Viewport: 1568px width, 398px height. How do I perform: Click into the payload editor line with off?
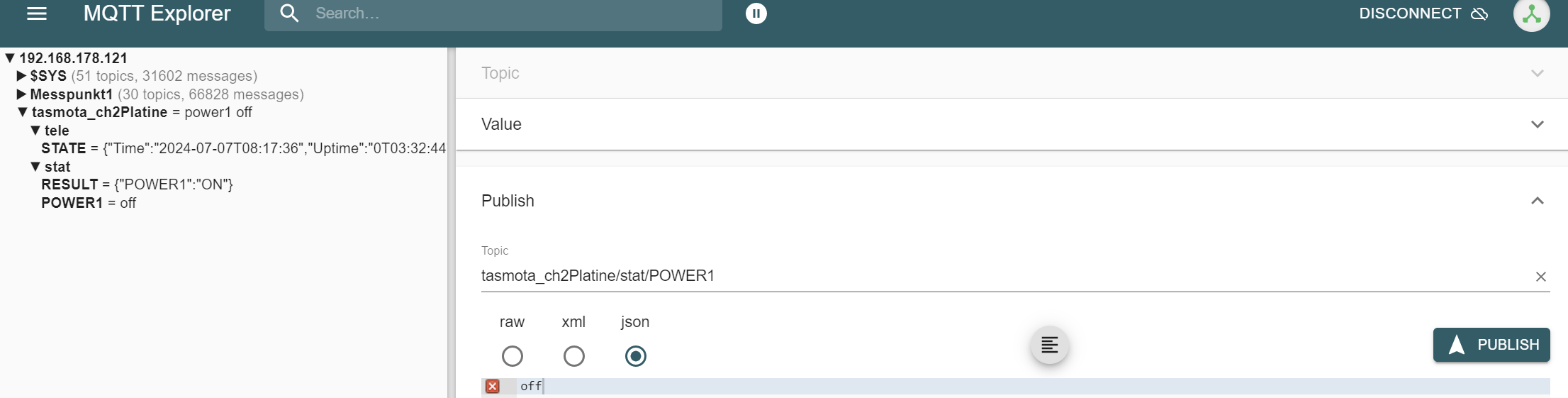(1032, 386)
